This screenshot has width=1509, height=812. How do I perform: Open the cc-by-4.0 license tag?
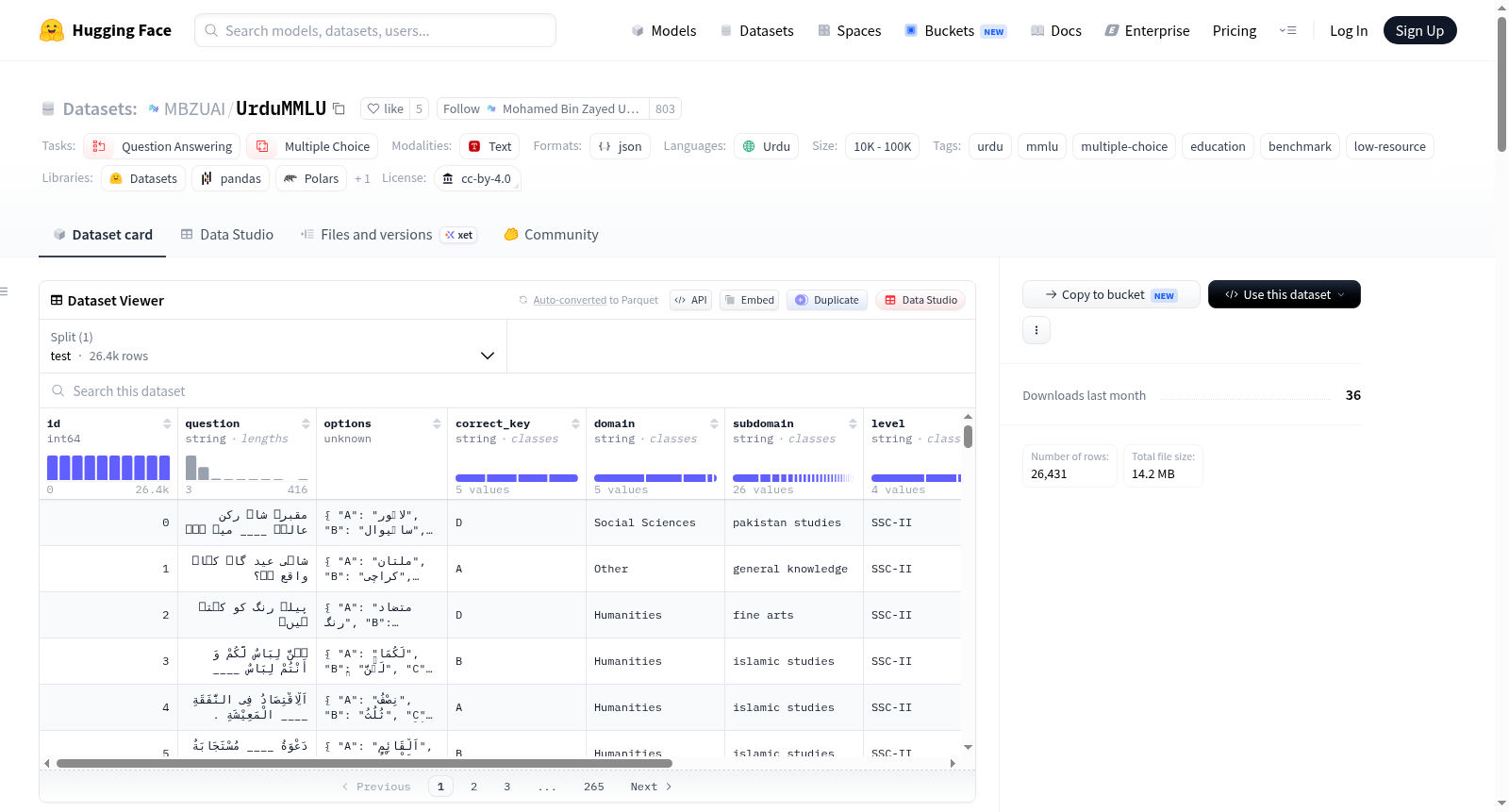(477, 178)
